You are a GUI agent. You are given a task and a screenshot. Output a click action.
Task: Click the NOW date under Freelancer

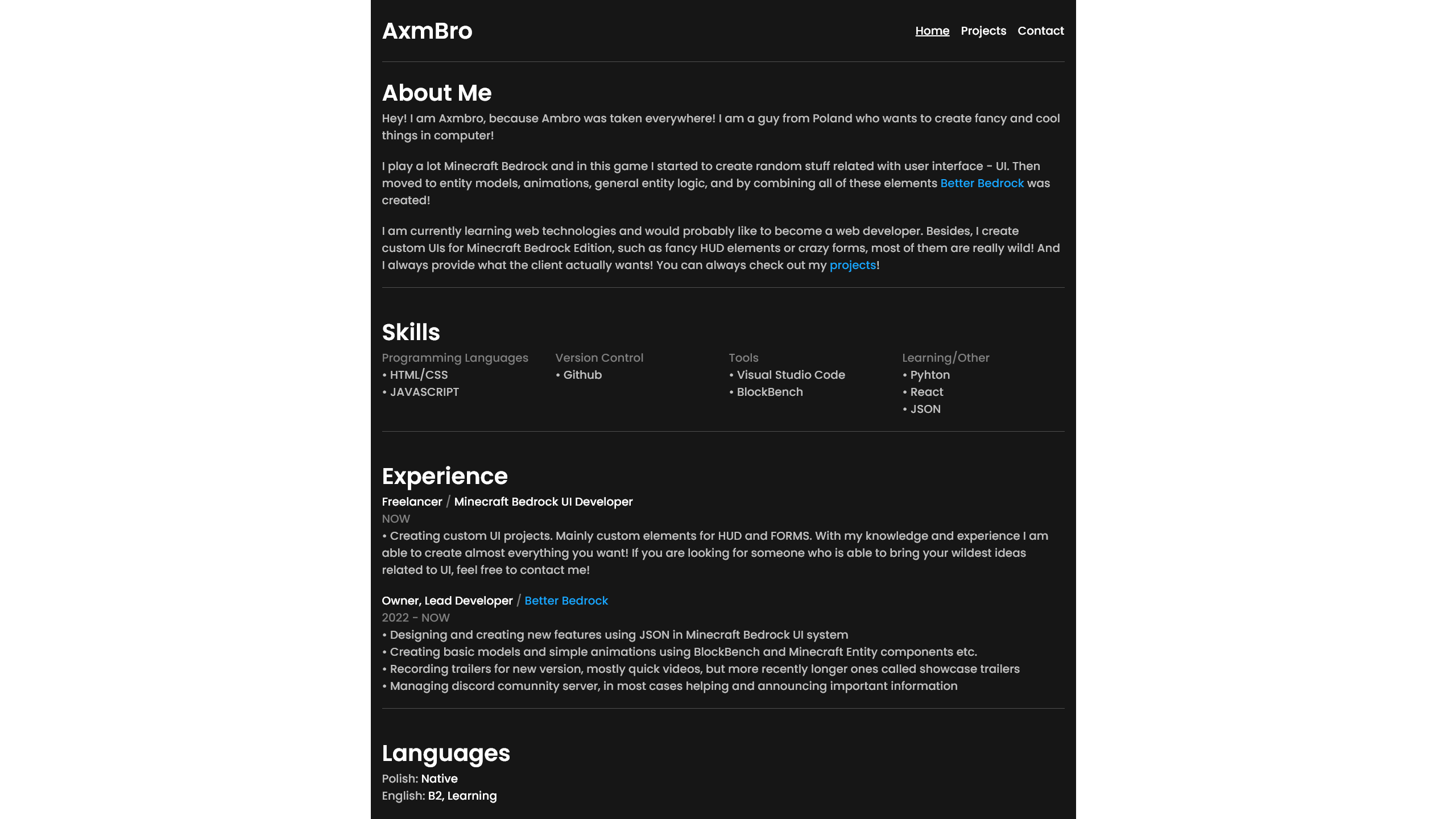click(x=396, y=519)
